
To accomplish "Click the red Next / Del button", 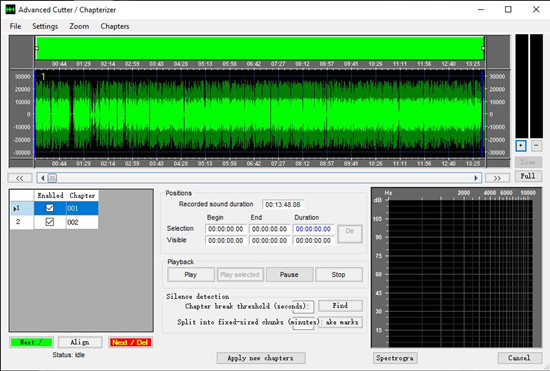I will pyautogui.click(x=130, y=342).
